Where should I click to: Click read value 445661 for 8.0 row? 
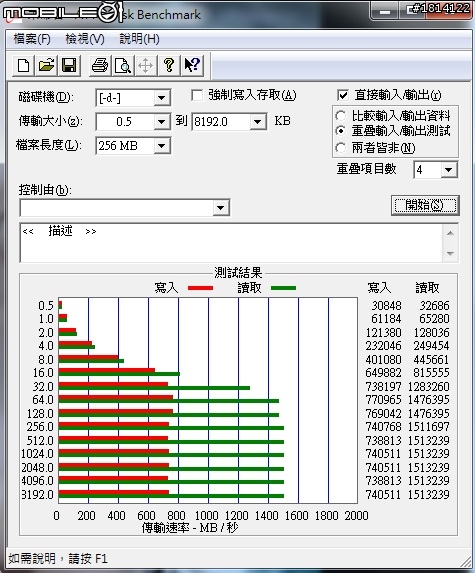431,360
